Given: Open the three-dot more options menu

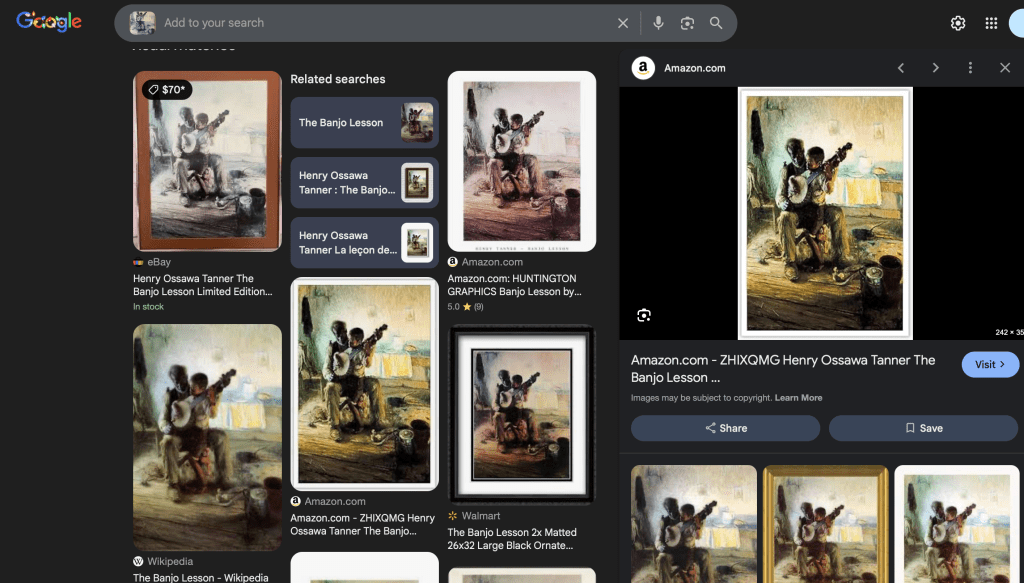Looking at the screenshot, I should (970, 68).
